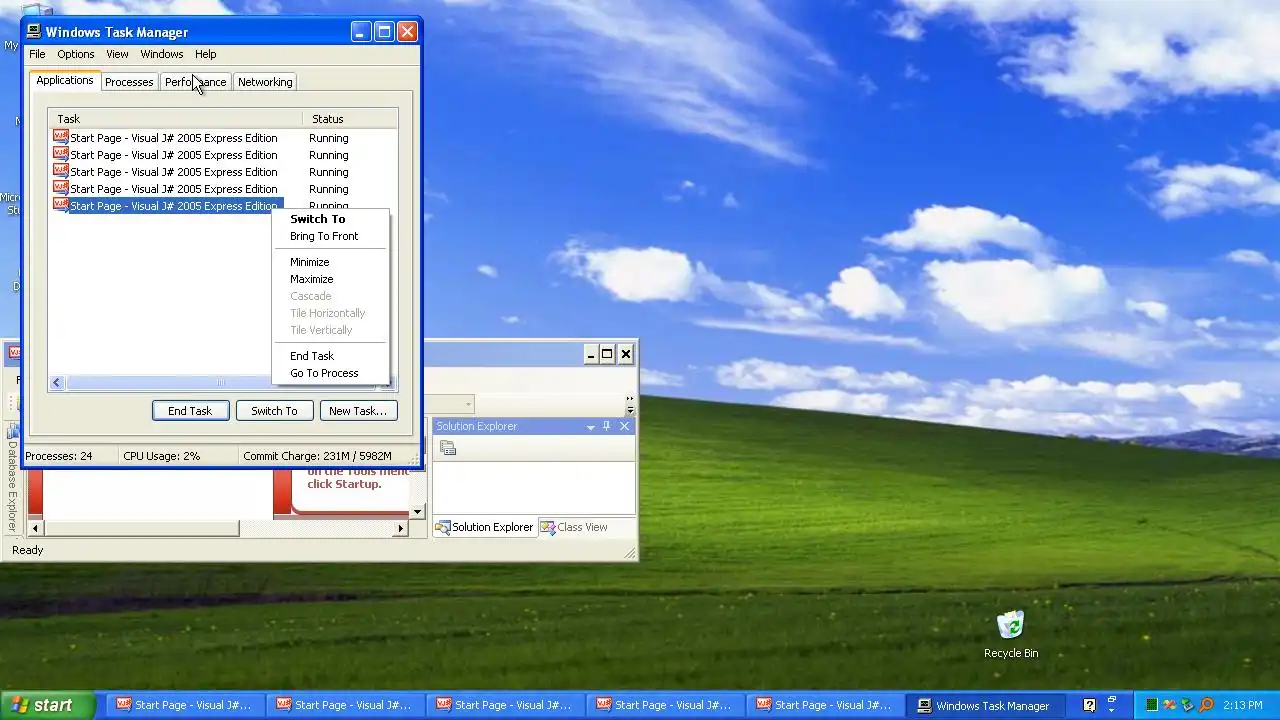Open the Help menu in Task Manager
This screenshot has width=1280, height=720.
205,54
